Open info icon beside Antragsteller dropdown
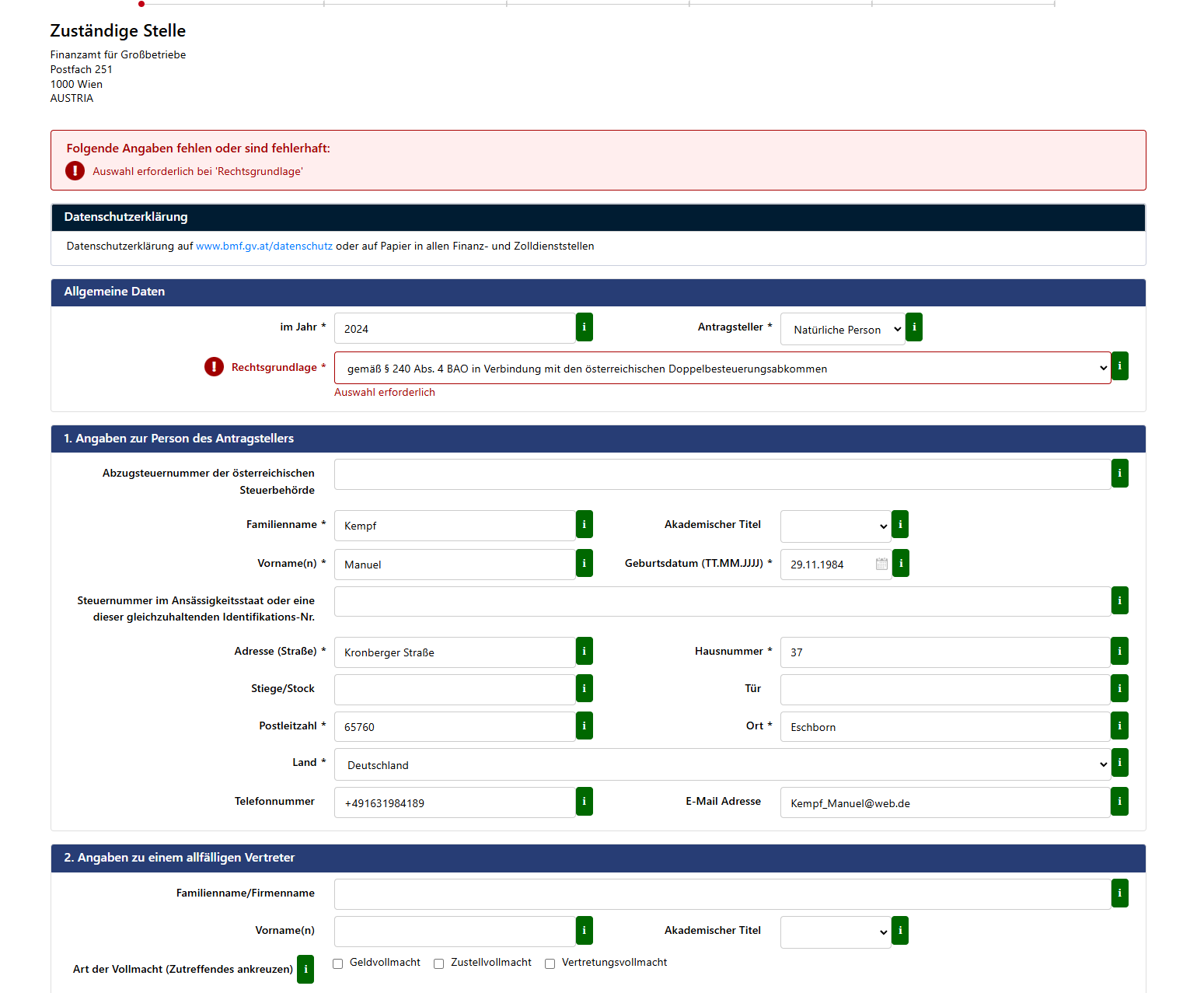Image resolution: width=1204 pixels, height=993 pixels. (914, 327)
